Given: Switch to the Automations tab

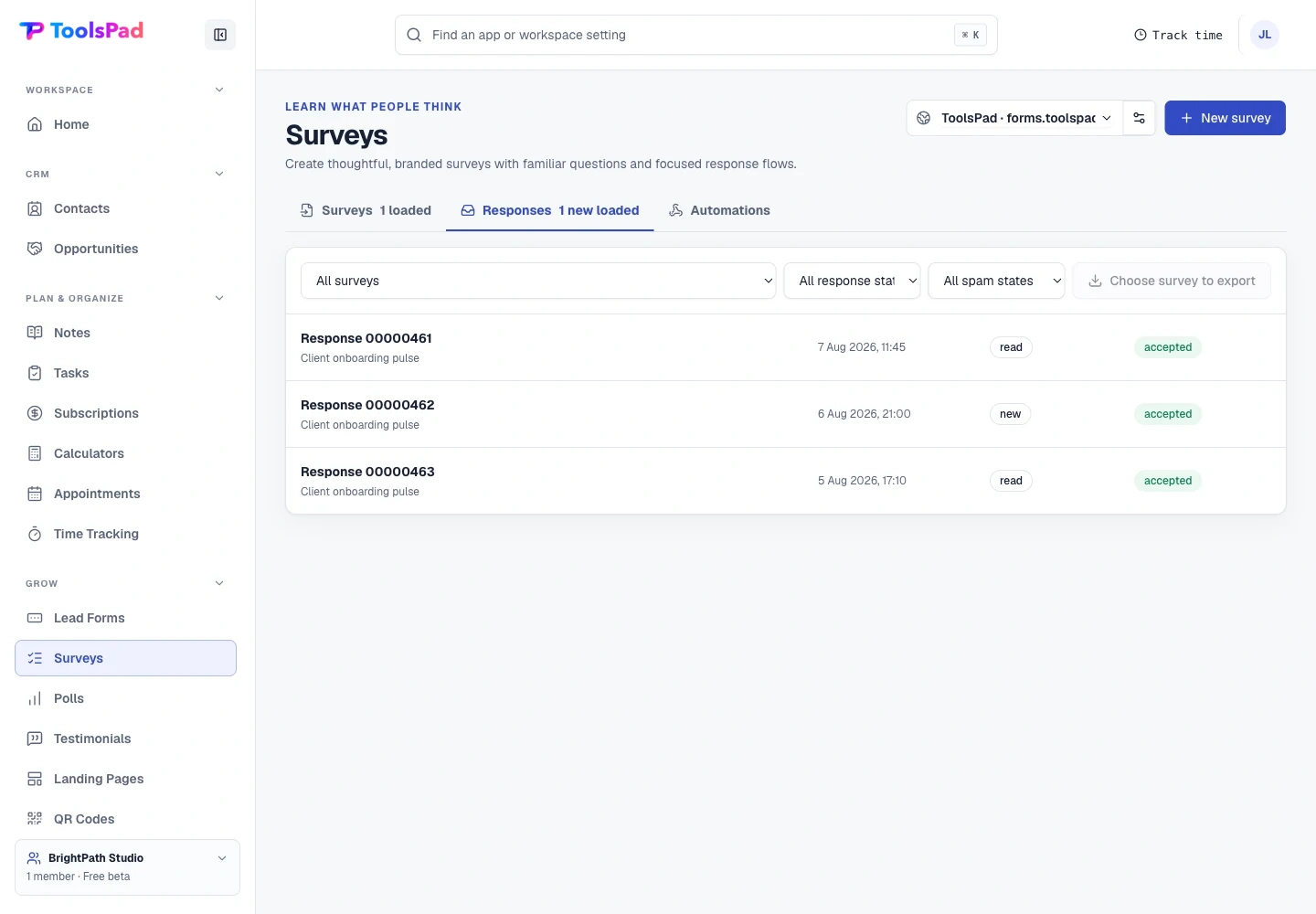Looking at the screenshot, I should pos(719,210).
